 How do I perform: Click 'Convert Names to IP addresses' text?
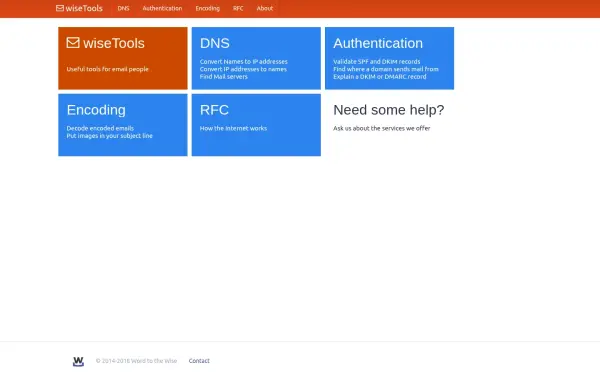243,62
